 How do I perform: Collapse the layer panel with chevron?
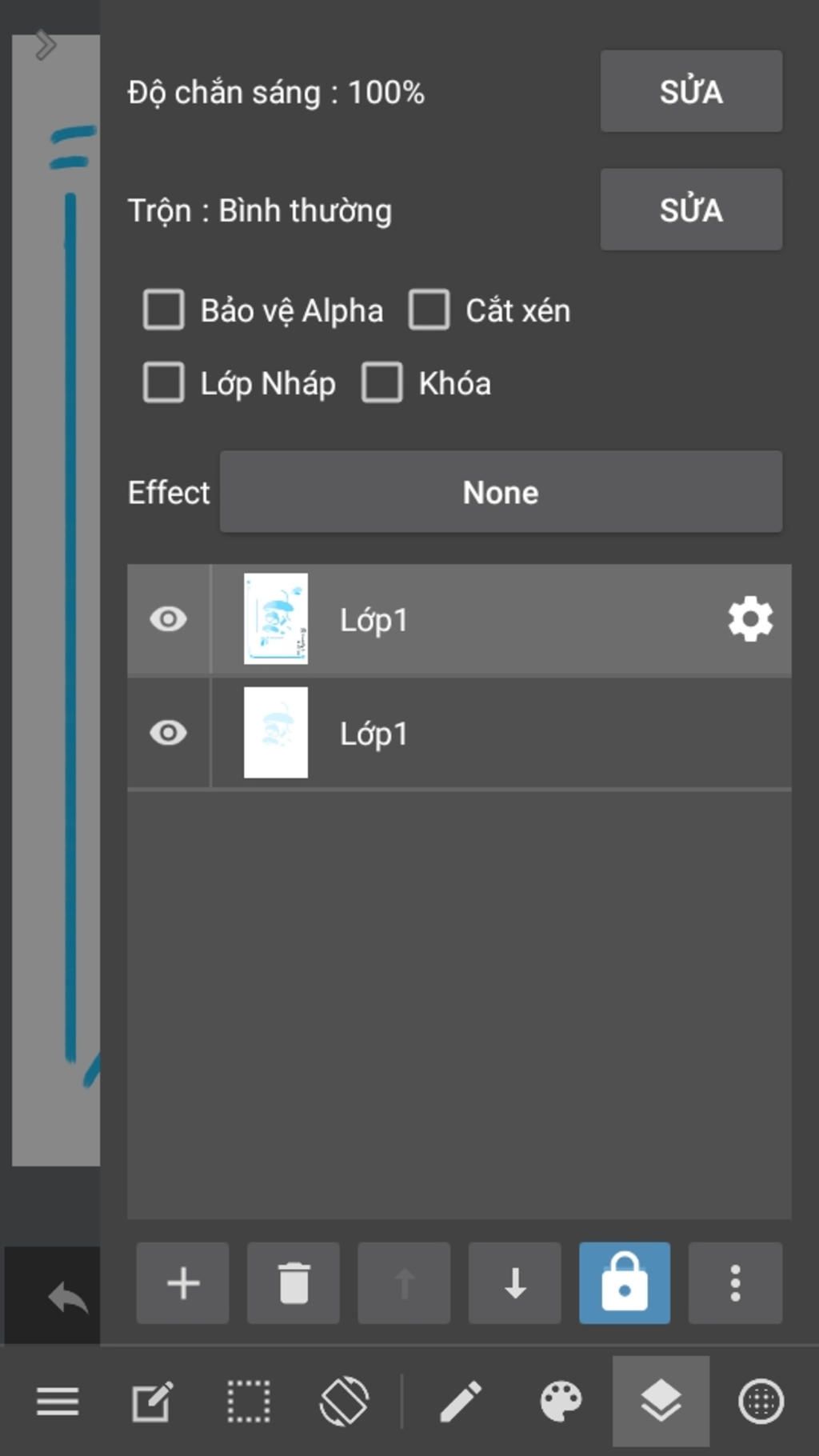click(x=46, y=45)
